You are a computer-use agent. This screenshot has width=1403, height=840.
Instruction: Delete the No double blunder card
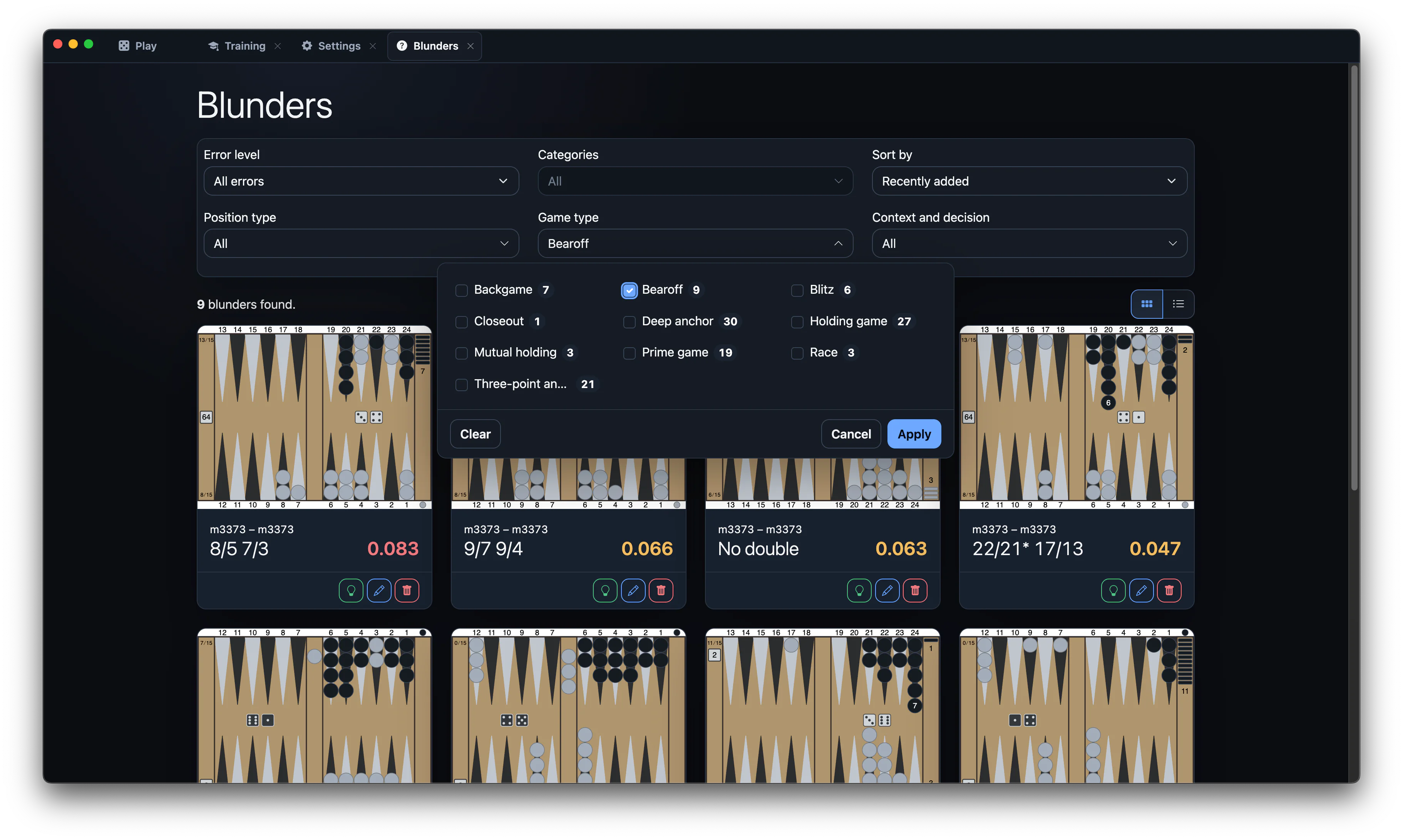pos(914,591)
